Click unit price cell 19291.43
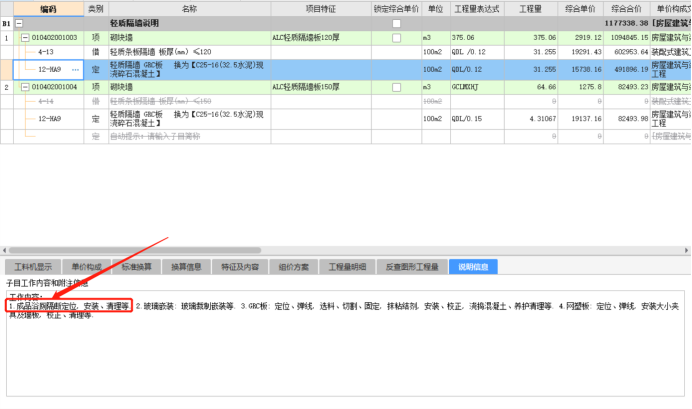Screen dimensions: 692x409 tap(580, 52)
